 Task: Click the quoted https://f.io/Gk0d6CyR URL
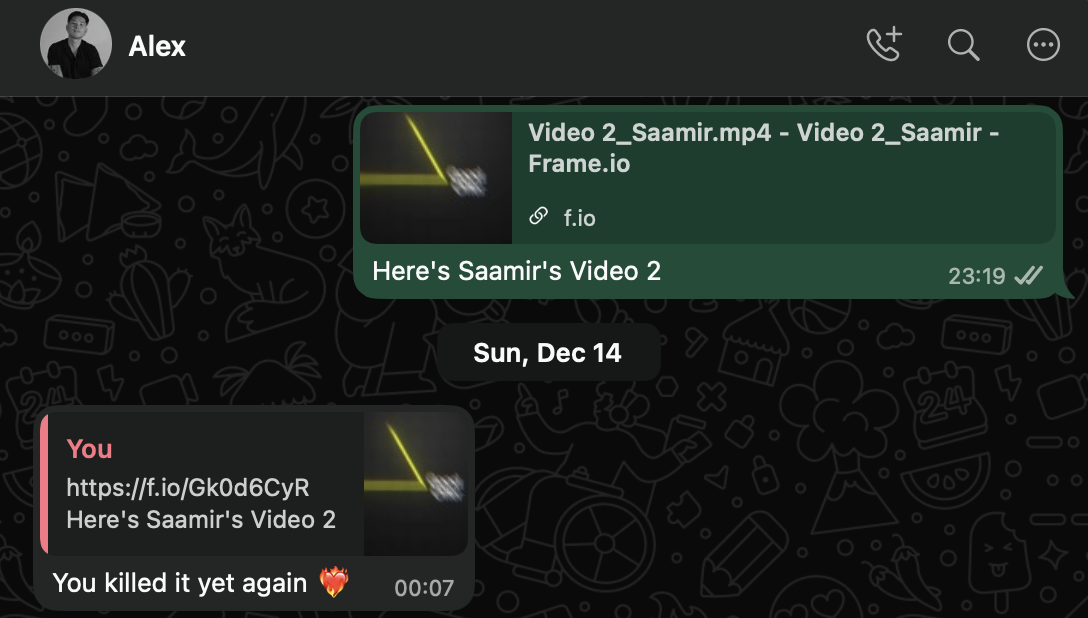click(x=188, y=488)
